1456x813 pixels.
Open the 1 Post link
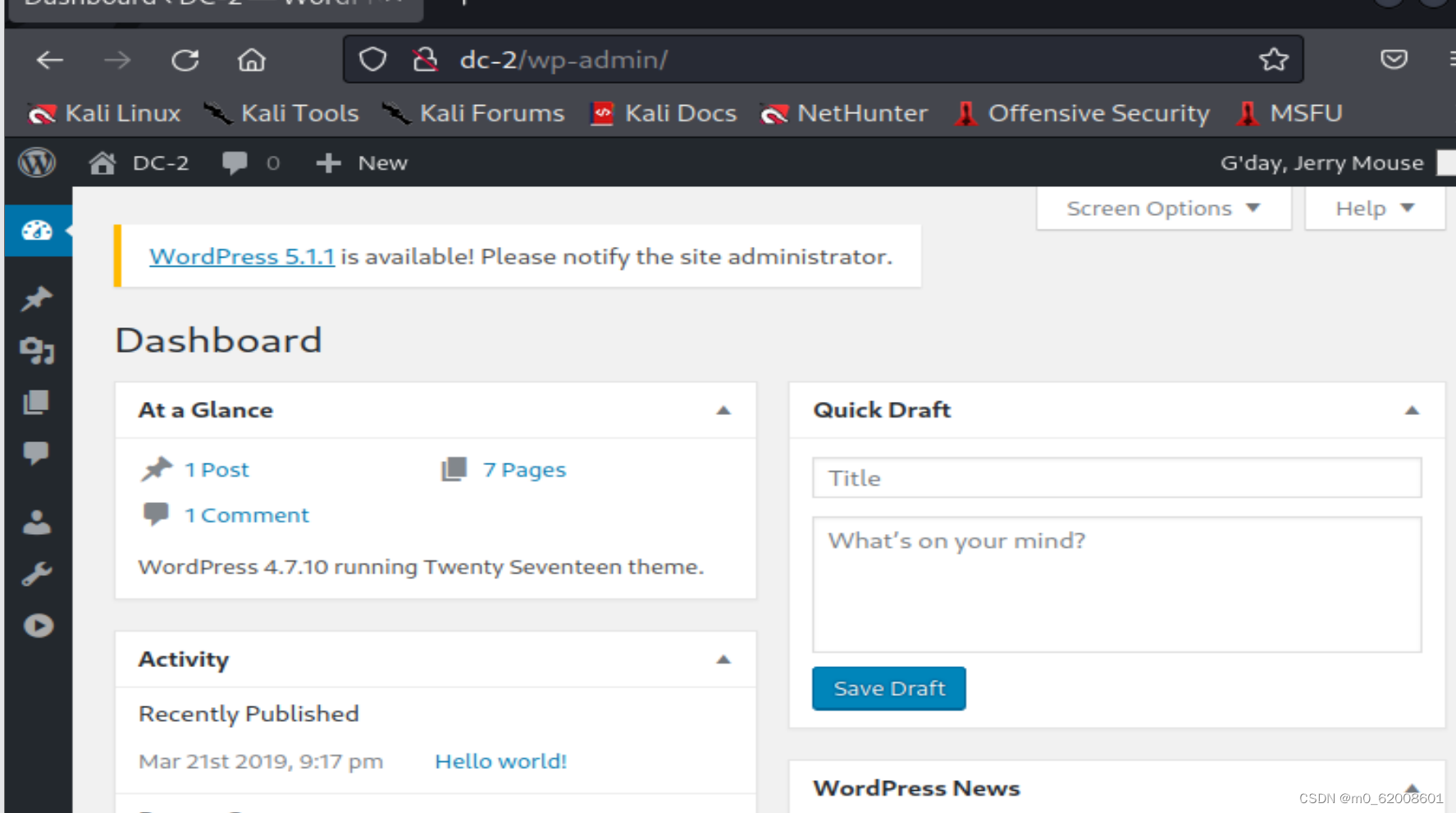point(217,469)
